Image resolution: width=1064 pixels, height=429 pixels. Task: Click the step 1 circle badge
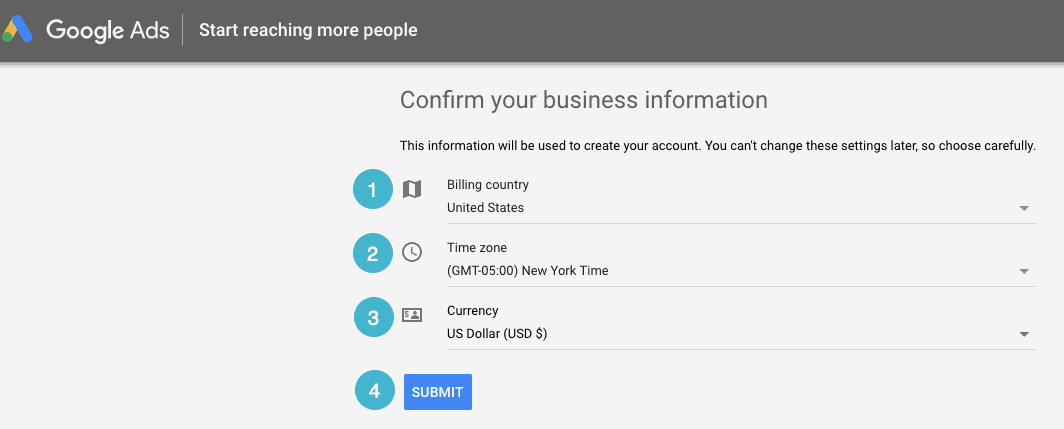[373, 190]
